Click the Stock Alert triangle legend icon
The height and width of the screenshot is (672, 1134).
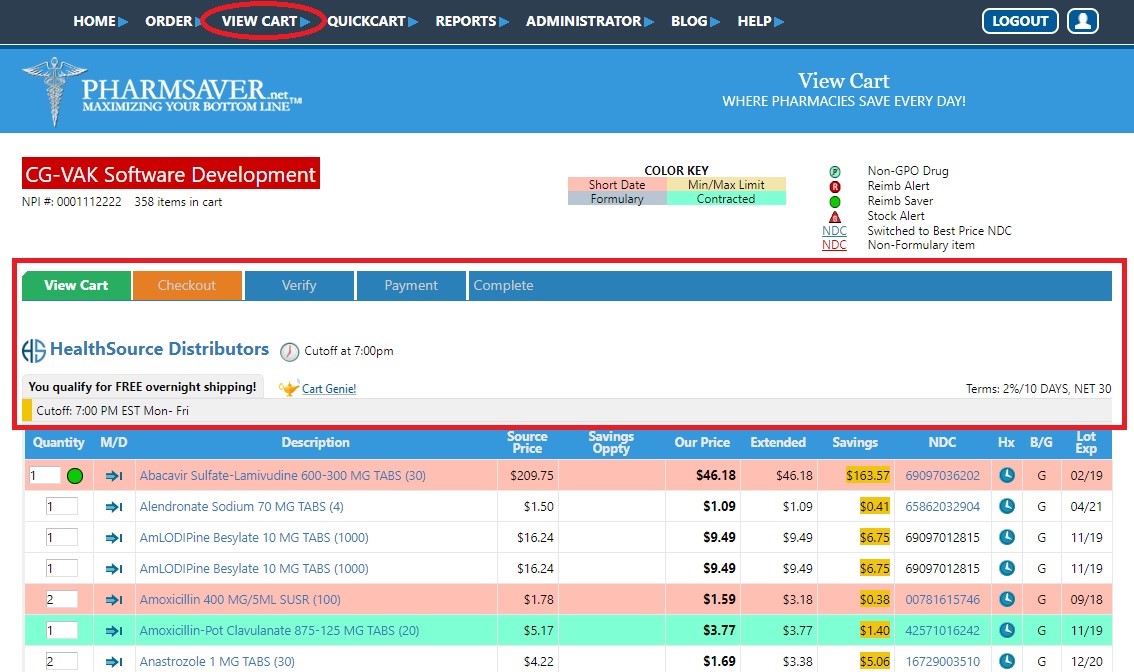pos(835,216)
